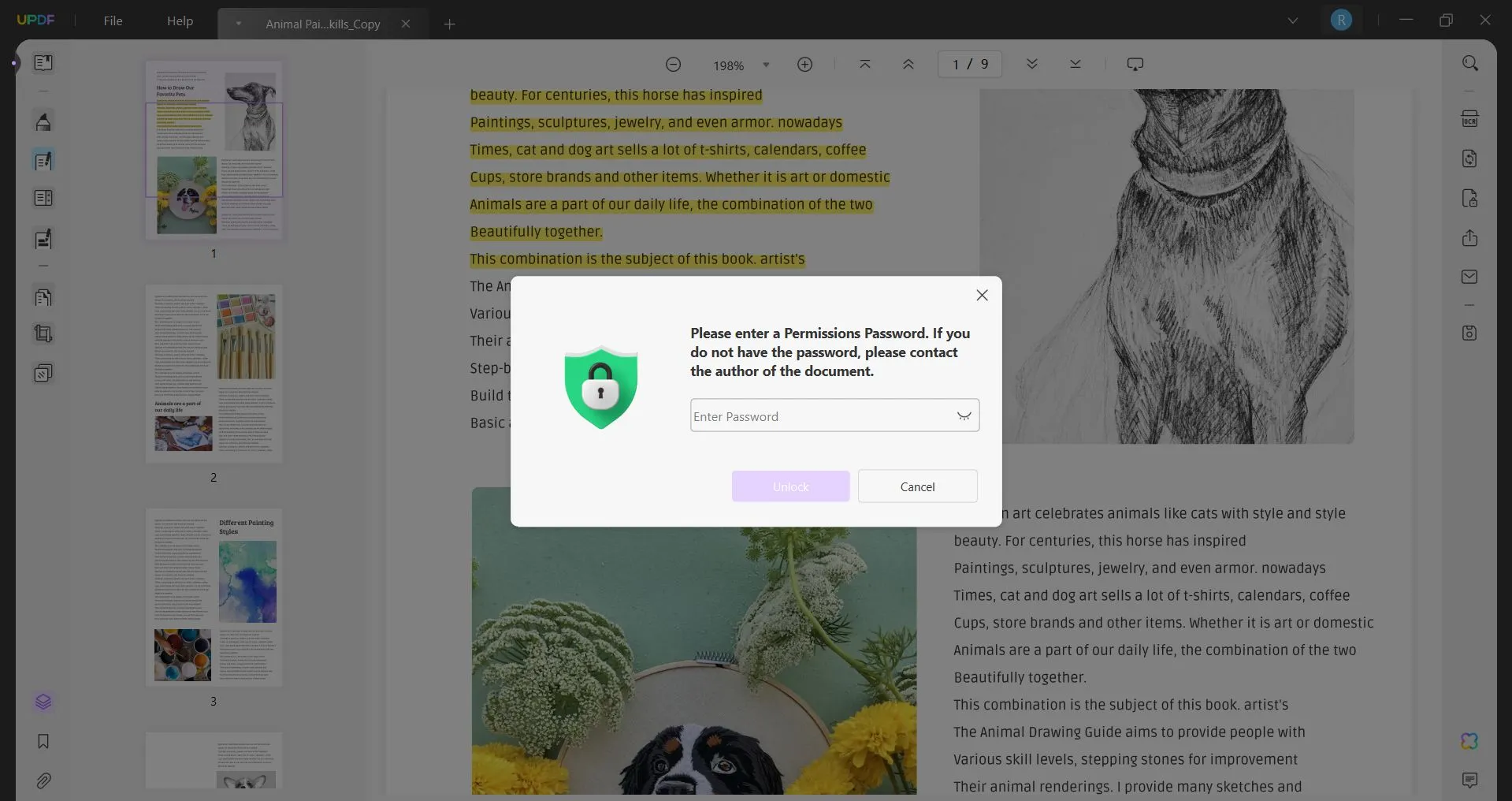The image size is (1512, 801).
Task: Zoom in the document
Action: [804, 65]
